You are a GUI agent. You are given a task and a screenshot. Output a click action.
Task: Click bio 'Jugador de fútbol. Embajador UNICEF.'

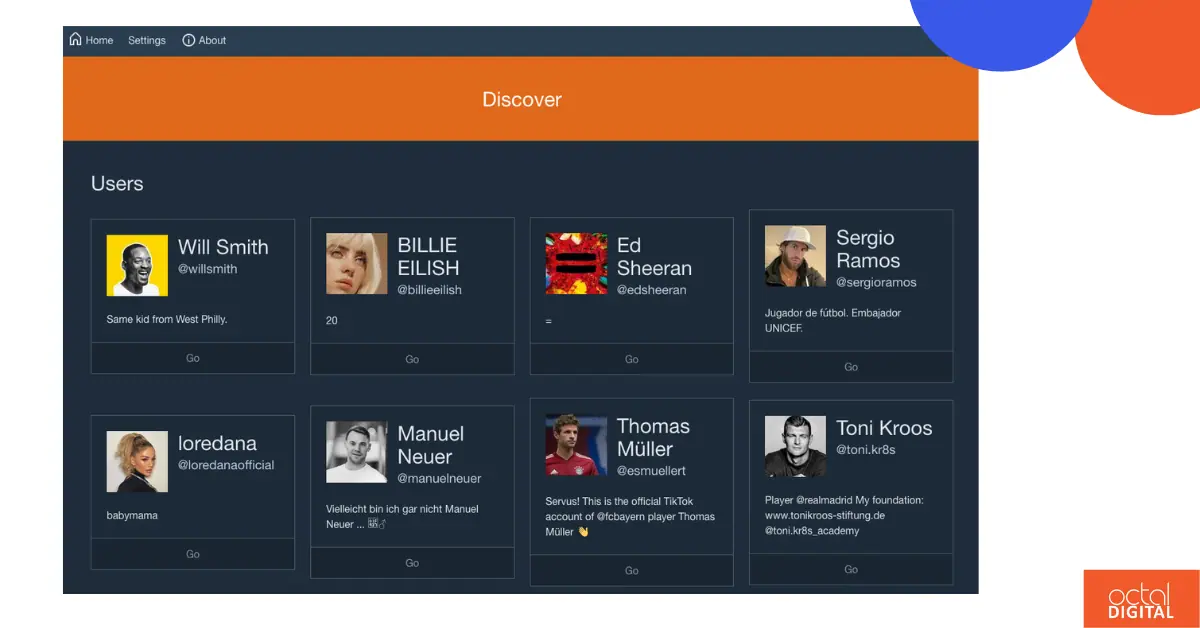(x=833, y=320)
